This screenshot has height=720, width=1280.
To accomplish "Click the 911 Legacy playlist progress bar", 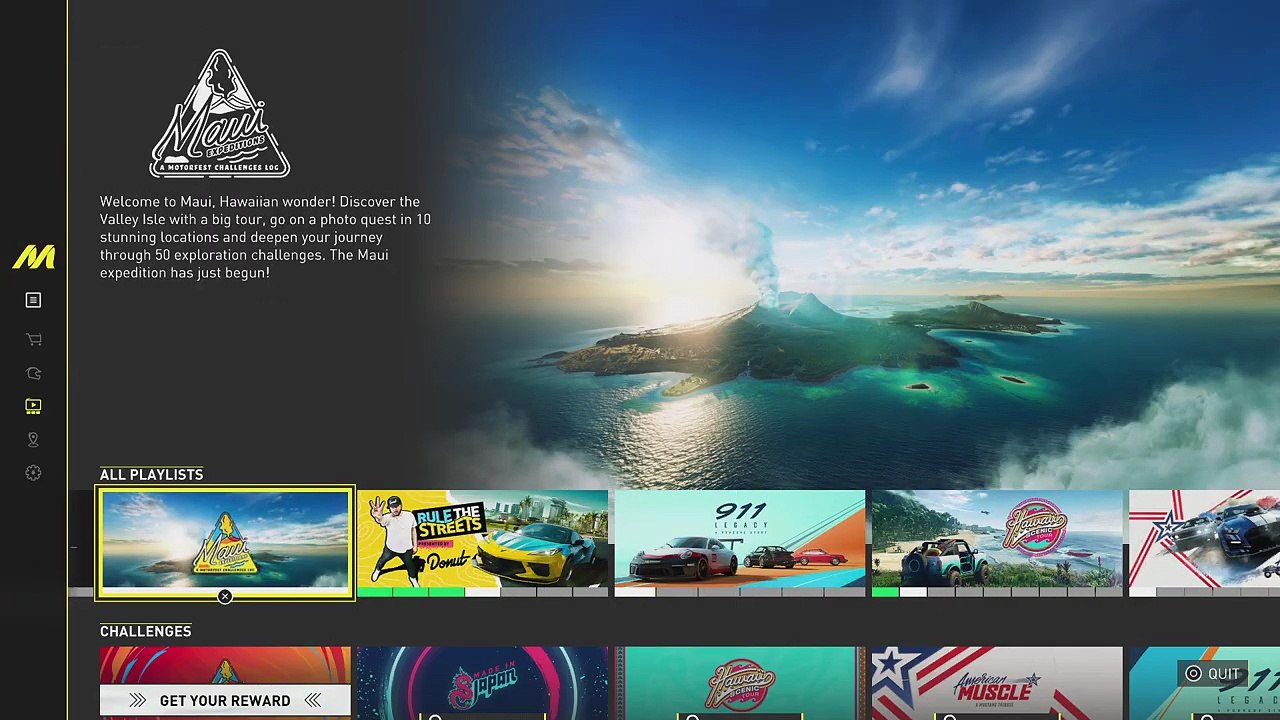I will [x=739, y=592].
